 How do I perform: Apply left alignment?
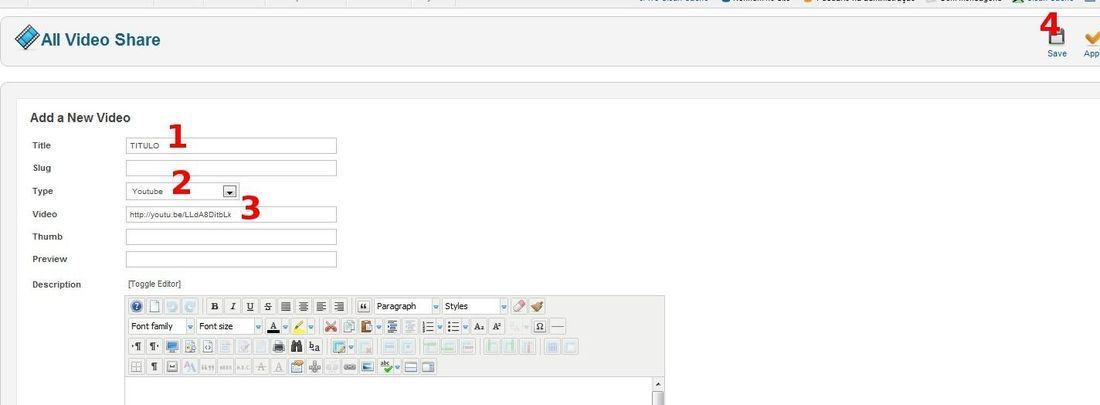click(x=321, y=306)
